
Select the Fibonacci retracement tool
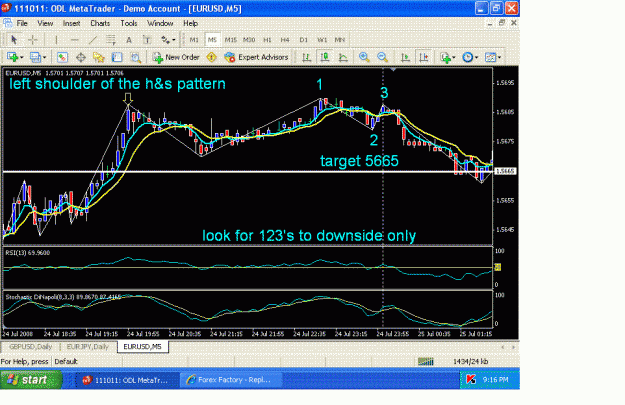pos(111,39)
